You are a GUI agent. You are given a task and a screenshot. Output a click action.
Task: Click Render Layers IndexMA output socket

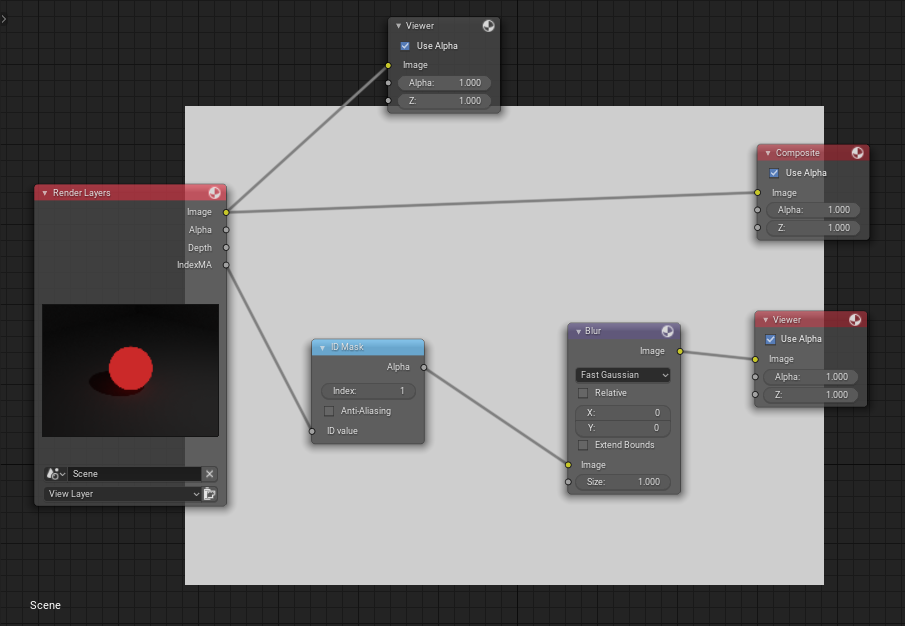point(226,265)
